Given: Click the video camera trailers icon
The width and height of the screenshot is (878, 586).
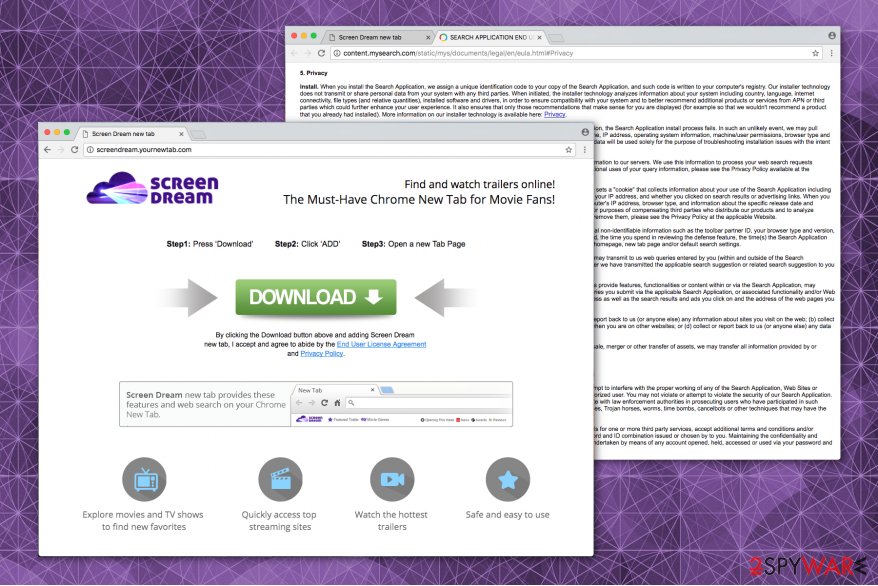Looking at the screenshot, I should [x=392, y=479].
